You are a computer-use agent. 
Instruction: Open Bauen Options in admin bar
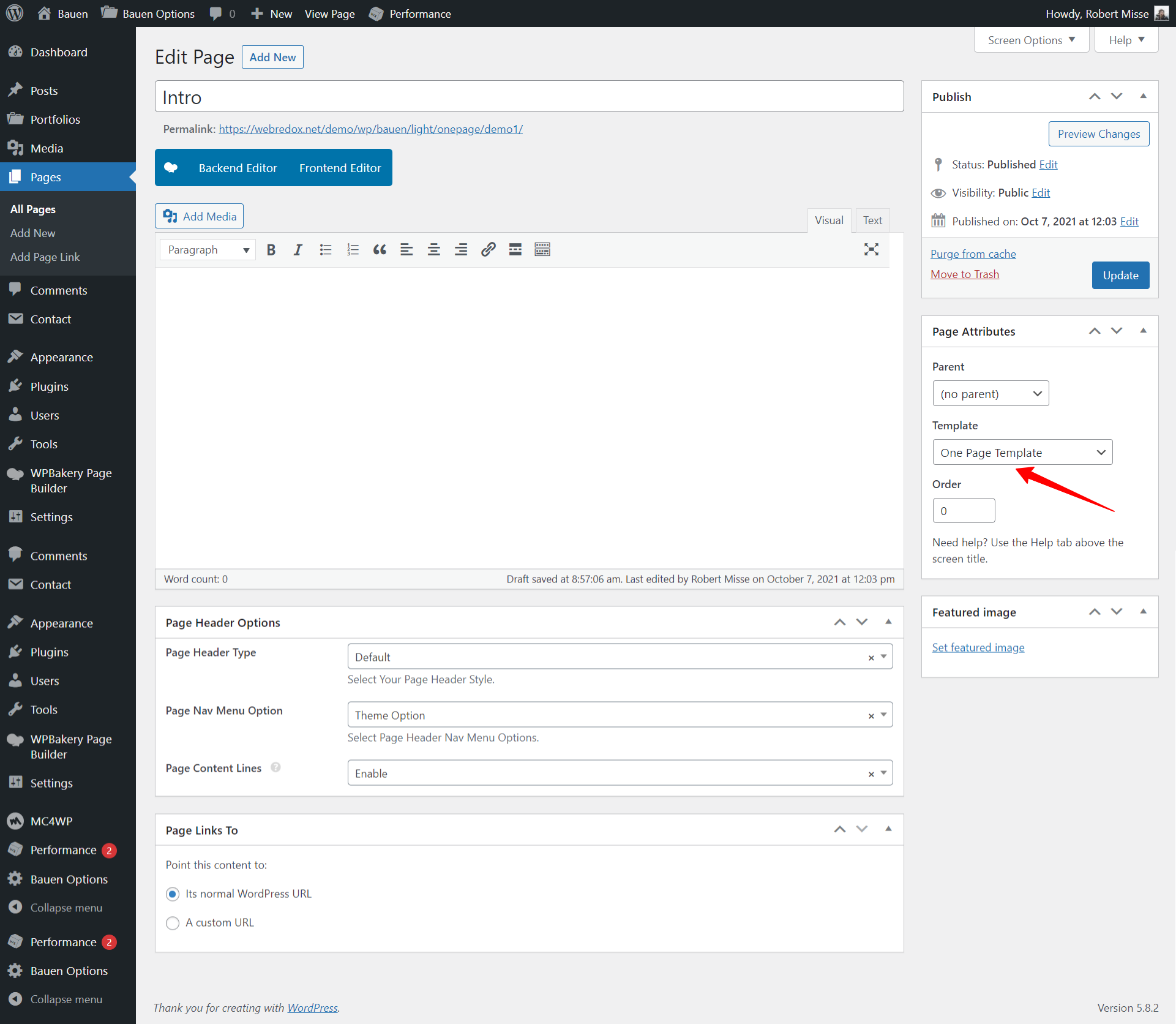pyautogui.click(x=148, y=13)
